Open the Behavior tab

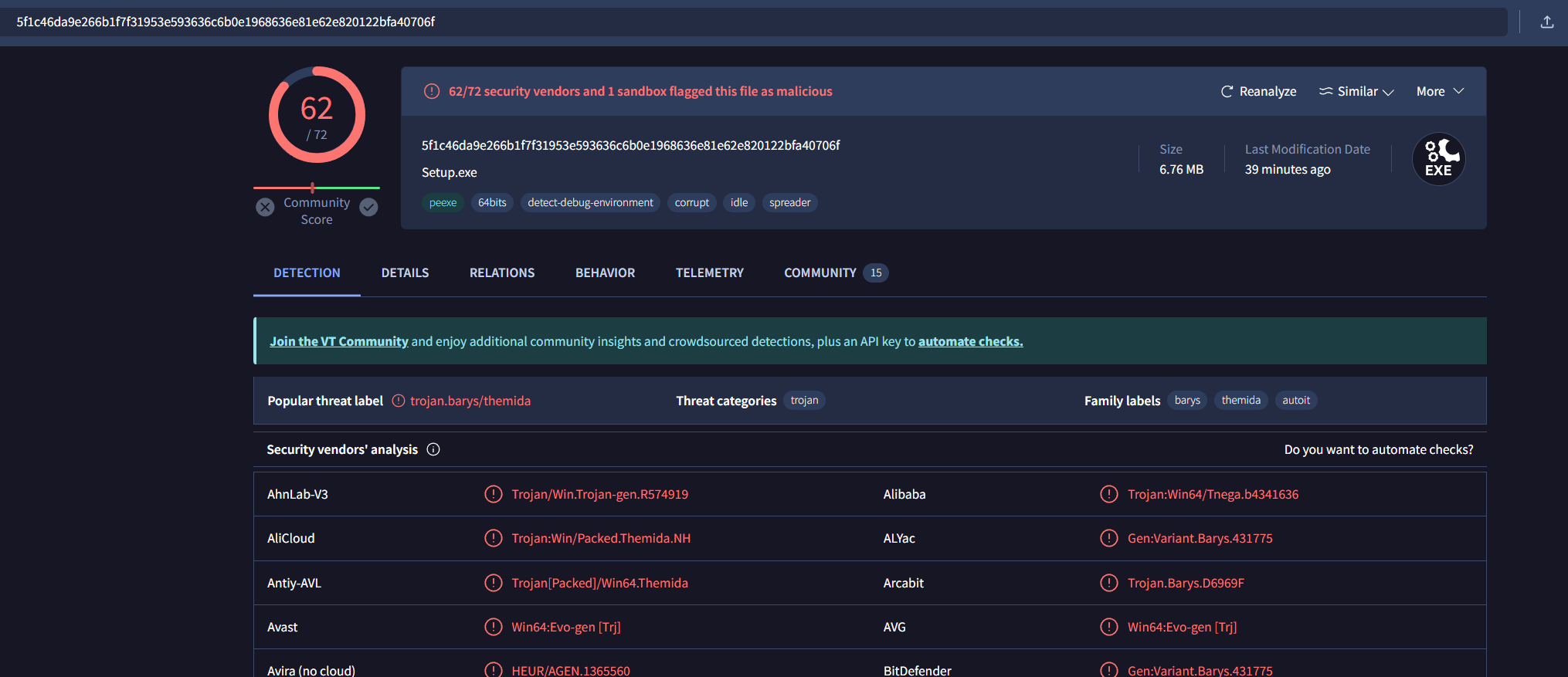coord(605,272)
